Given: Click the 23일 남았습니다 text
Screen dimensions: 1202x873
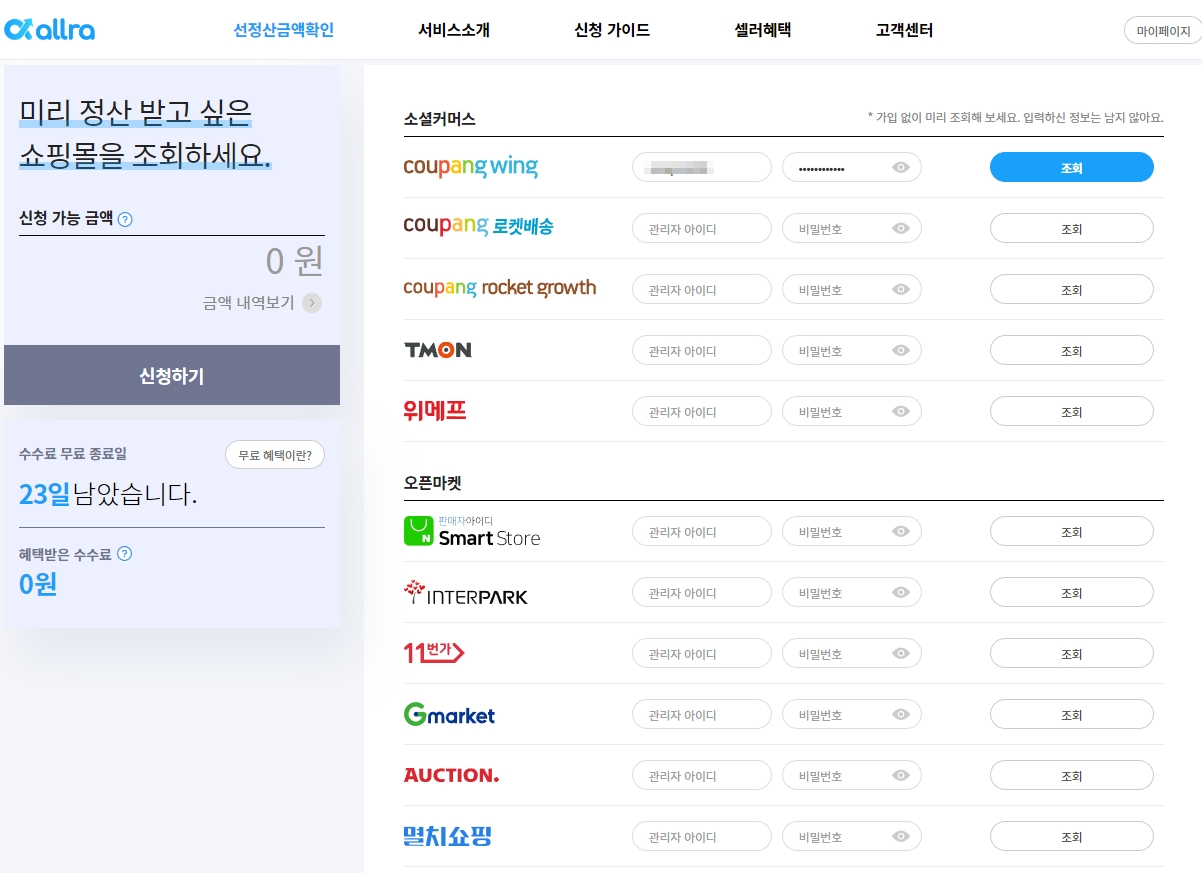Looking at the screenshot, I should point(108,494).
